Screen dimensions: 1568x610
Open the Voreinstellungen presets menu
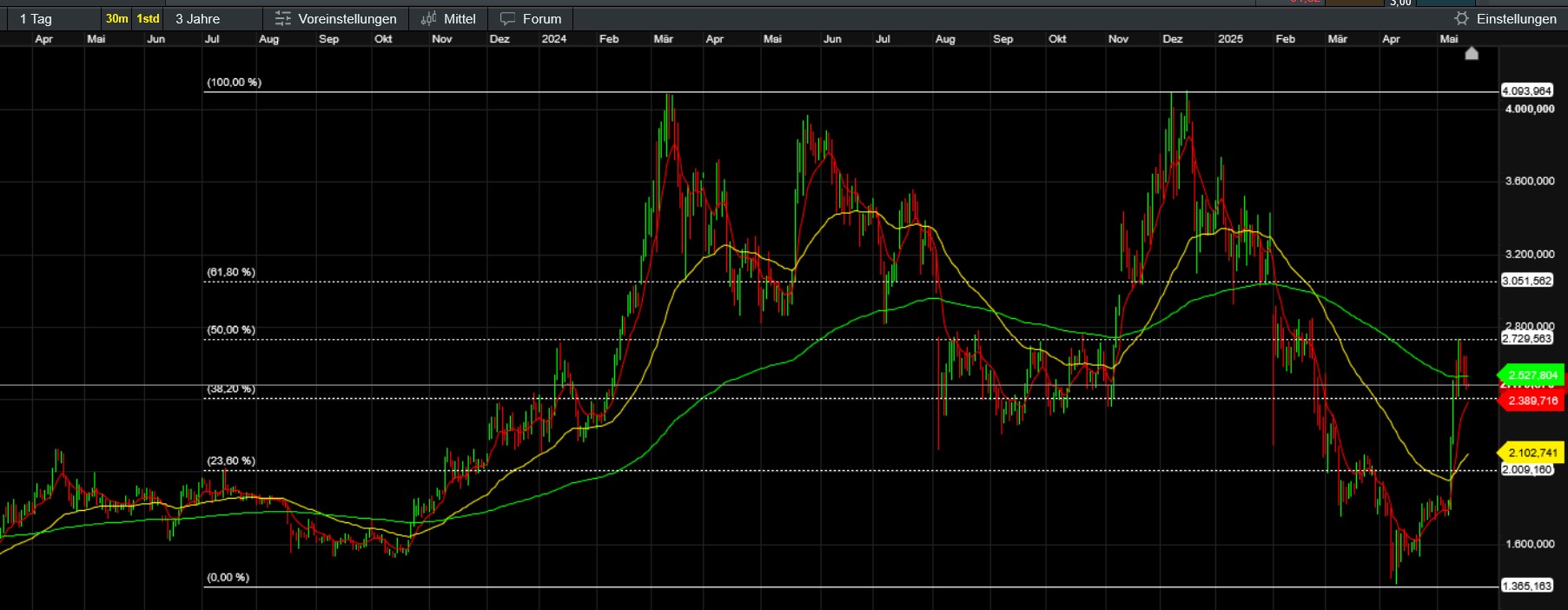click(335, 18)
